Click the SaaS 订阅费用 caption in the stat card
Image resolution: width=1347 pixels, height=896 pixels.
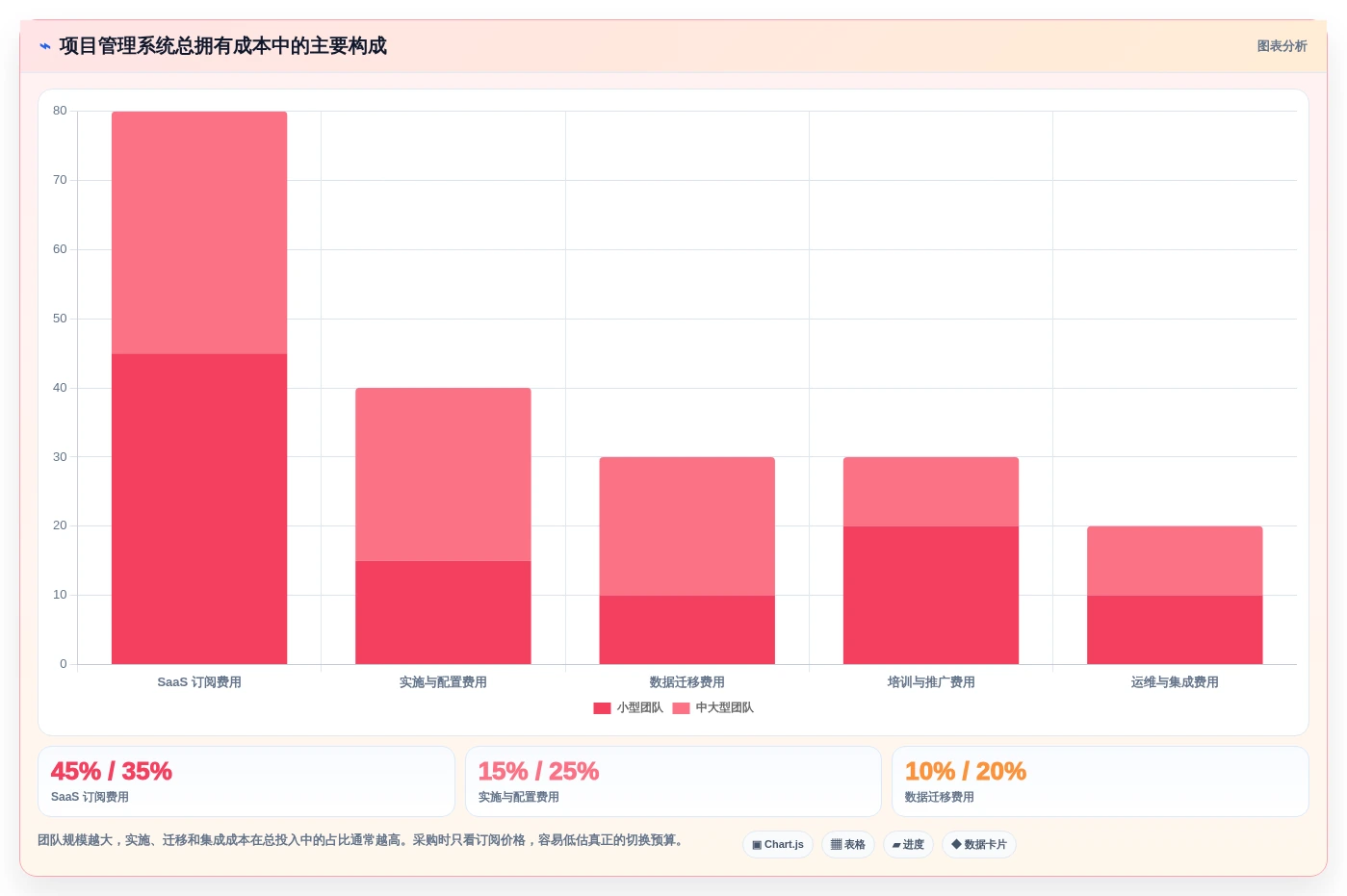(x=90, y=797)
